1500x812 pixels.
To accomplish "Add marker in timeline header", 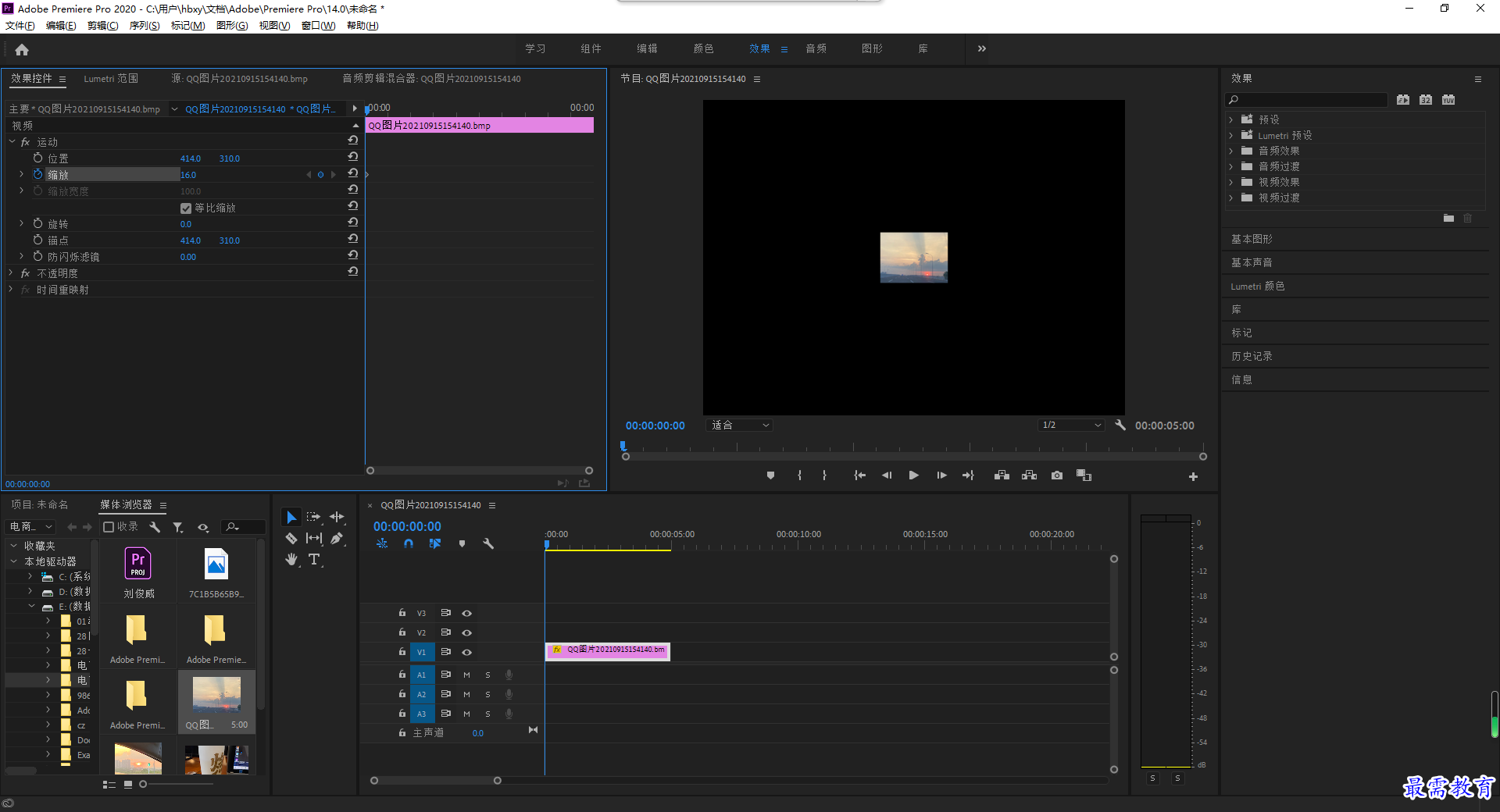I will tap(462, 543).
